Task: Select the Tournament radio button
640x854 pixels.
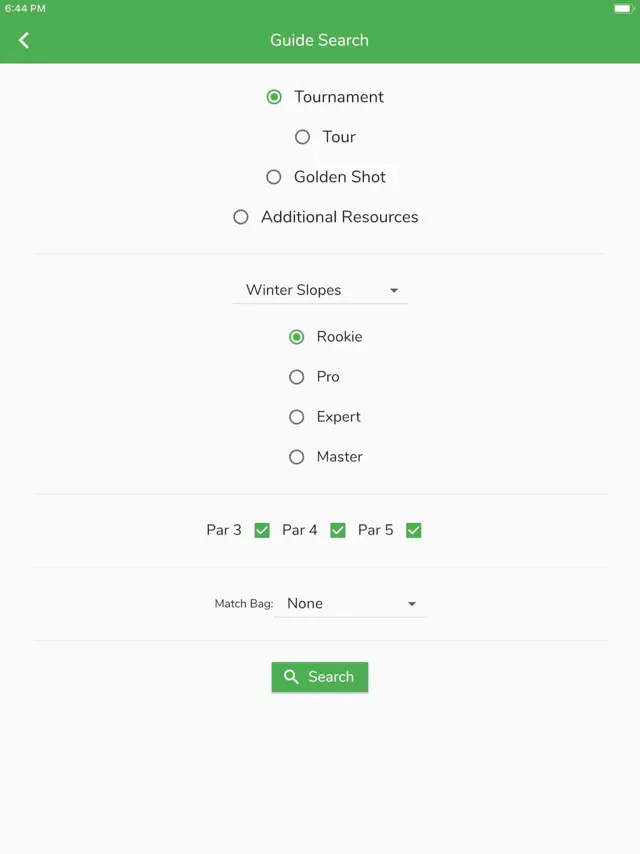Action: point(274,96)
